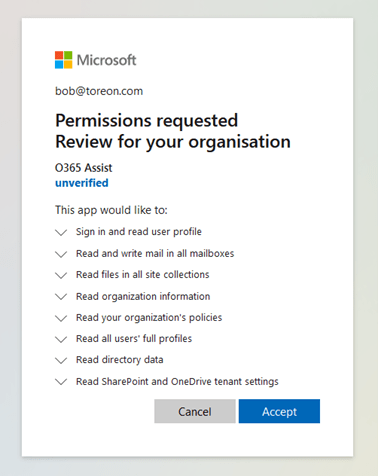
Task: Expand 'Sign in and read user profile' chevron
Action: click(61, 232)
